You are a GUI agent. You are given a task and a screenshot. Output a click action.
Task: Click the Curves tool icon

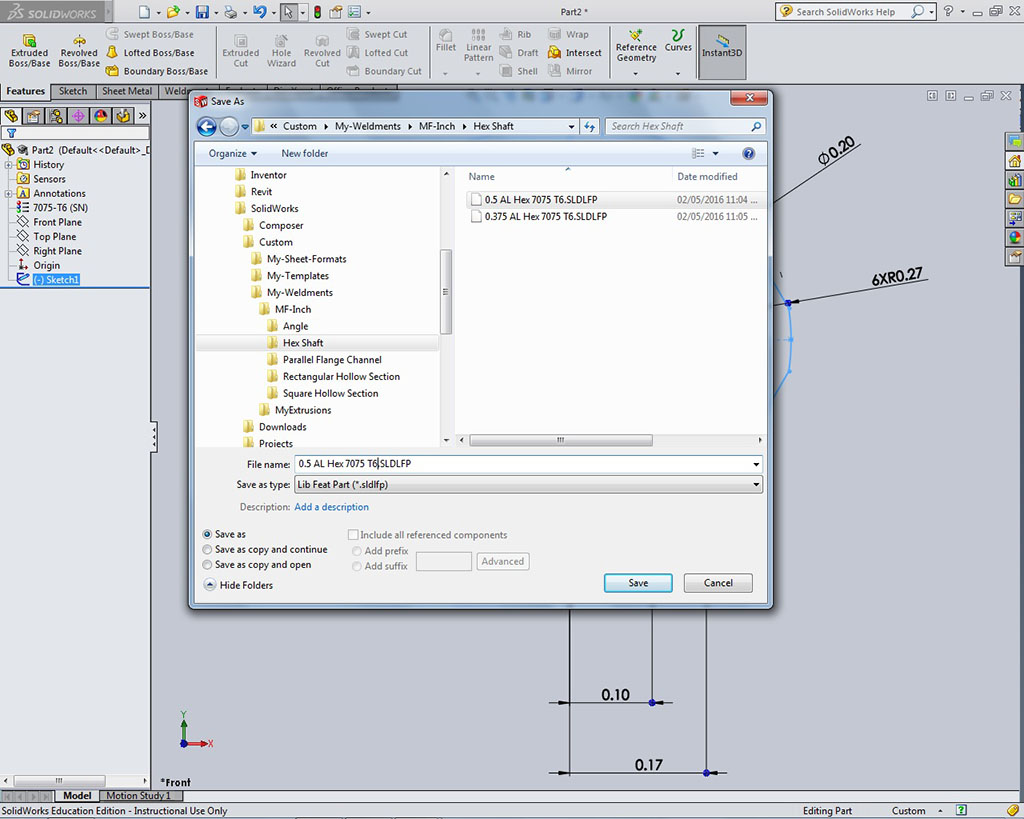(678, 40)
